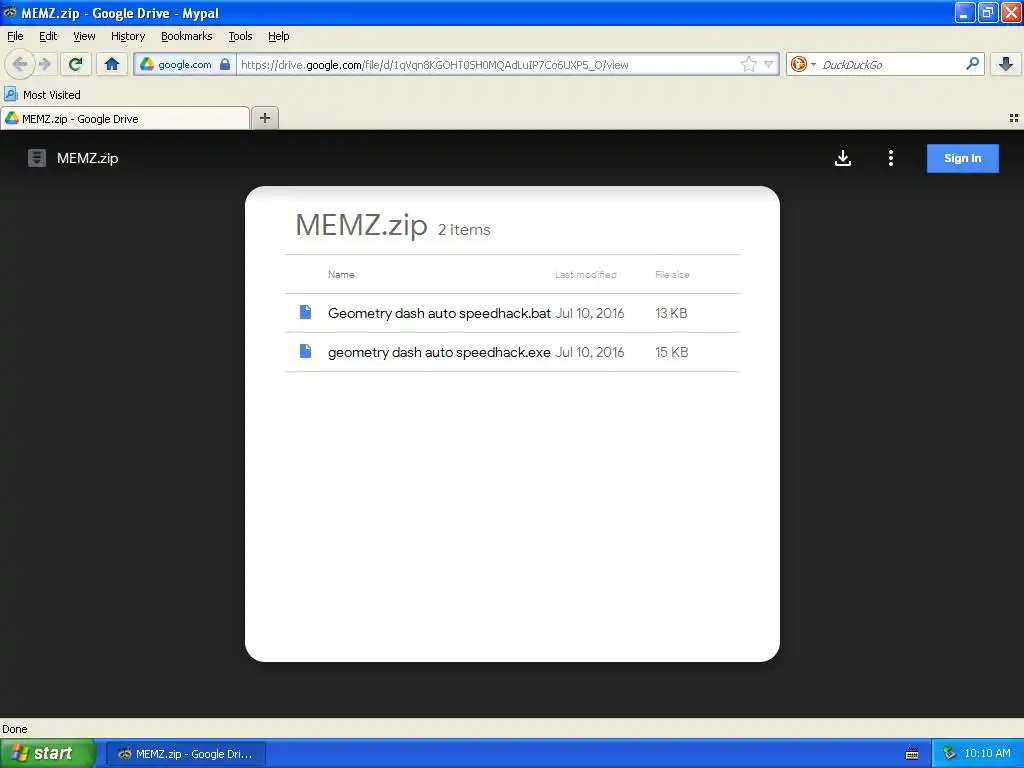Open the Tools menu

point(240,36)
